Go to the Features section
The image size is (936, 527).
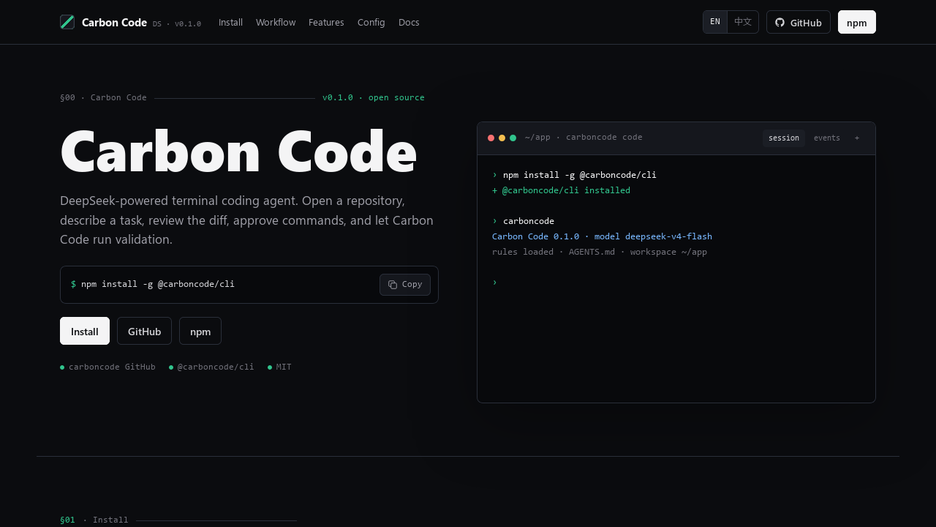pyautogui.click(x=326, y=22)
